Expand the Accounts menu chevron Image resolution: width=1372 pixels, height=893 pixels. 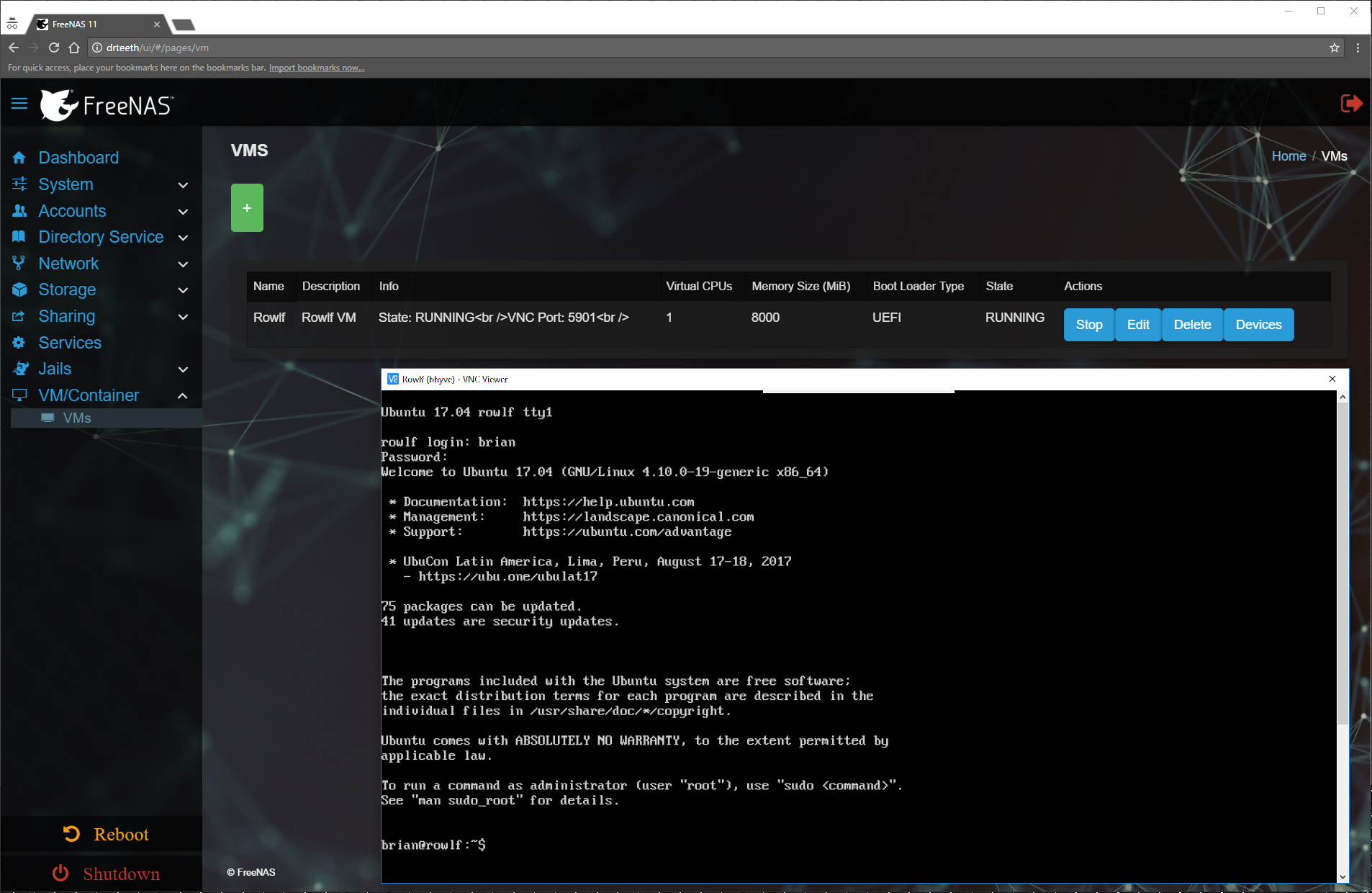(x=183, y=212)
